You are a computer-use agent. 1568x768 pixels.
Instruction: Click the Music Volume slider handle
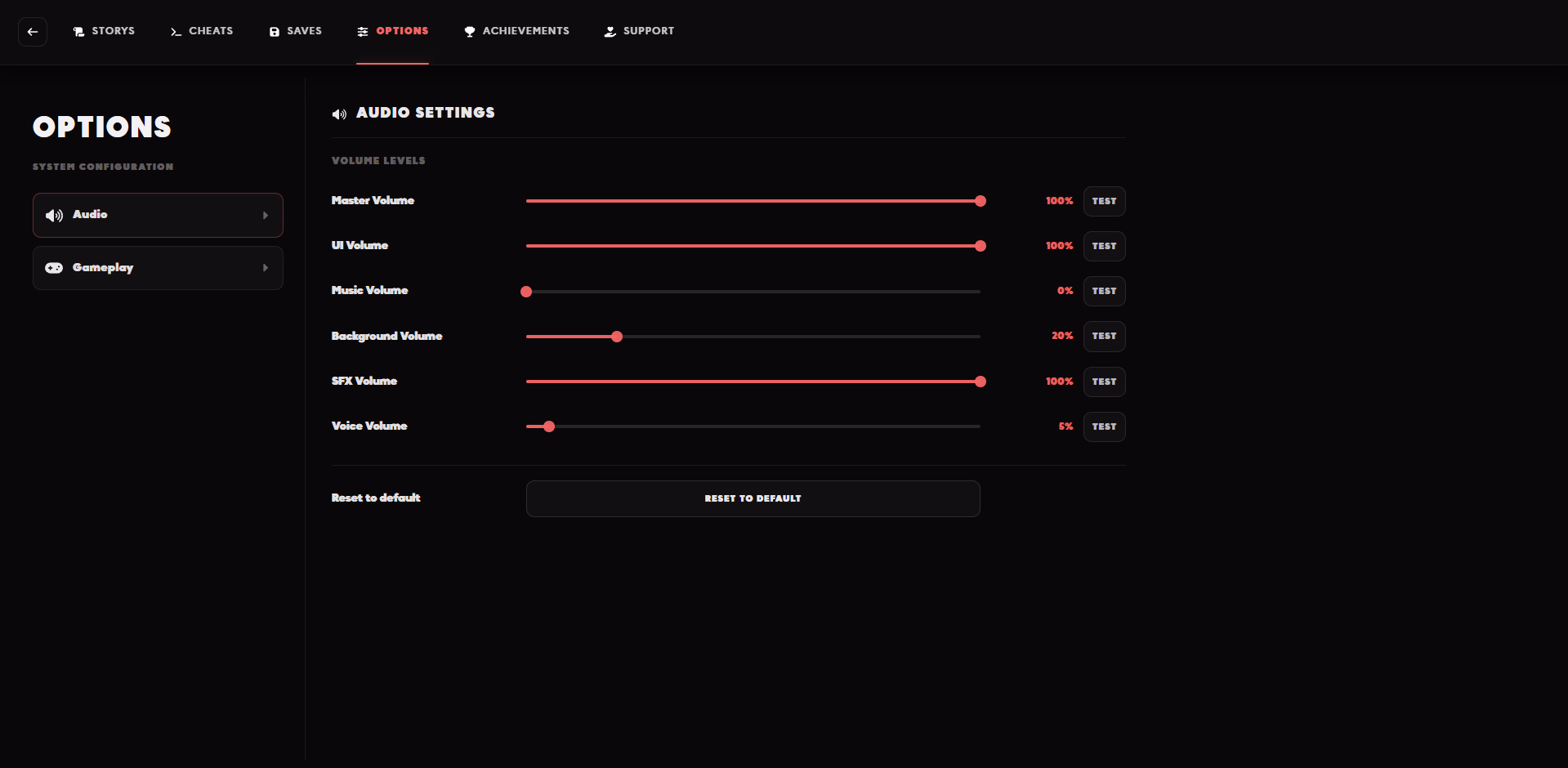click(526, 292)
